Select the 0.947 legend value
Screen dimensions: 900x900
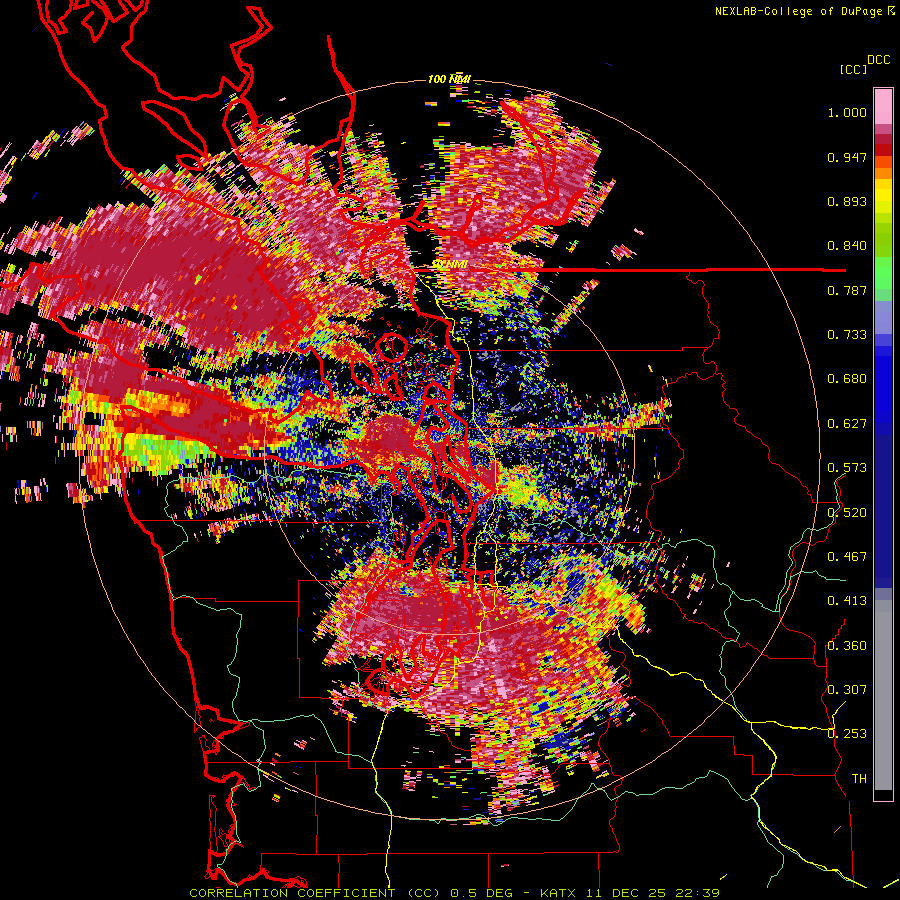point(847,157)
